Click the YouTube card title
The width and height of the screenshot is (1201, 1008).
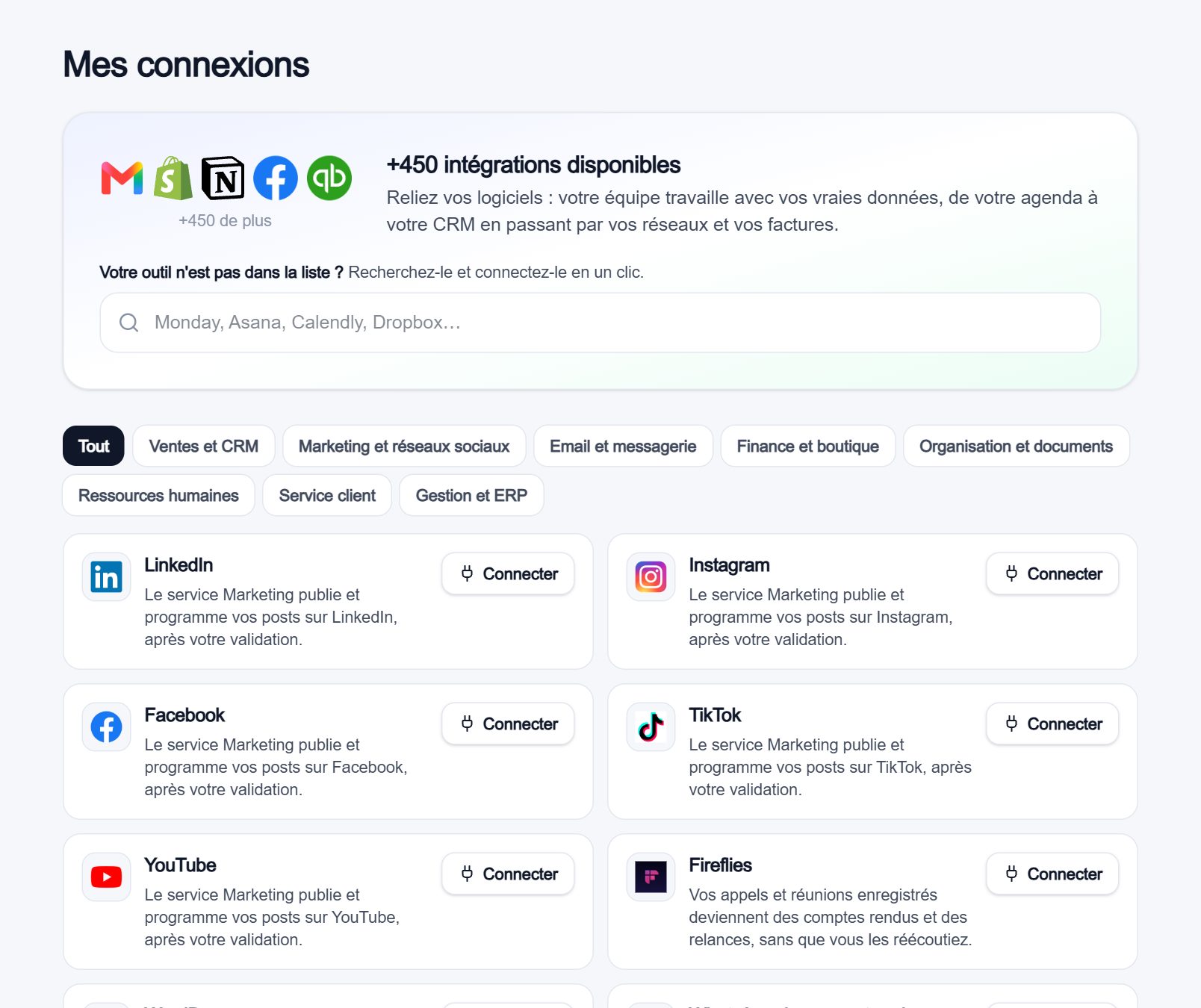click(x=180, y=865)
